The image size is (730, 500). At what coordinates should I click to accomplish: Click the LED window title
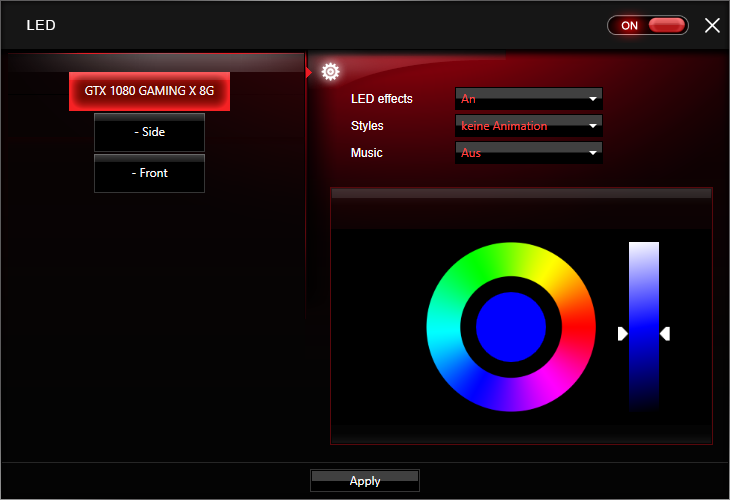point(41,25)
